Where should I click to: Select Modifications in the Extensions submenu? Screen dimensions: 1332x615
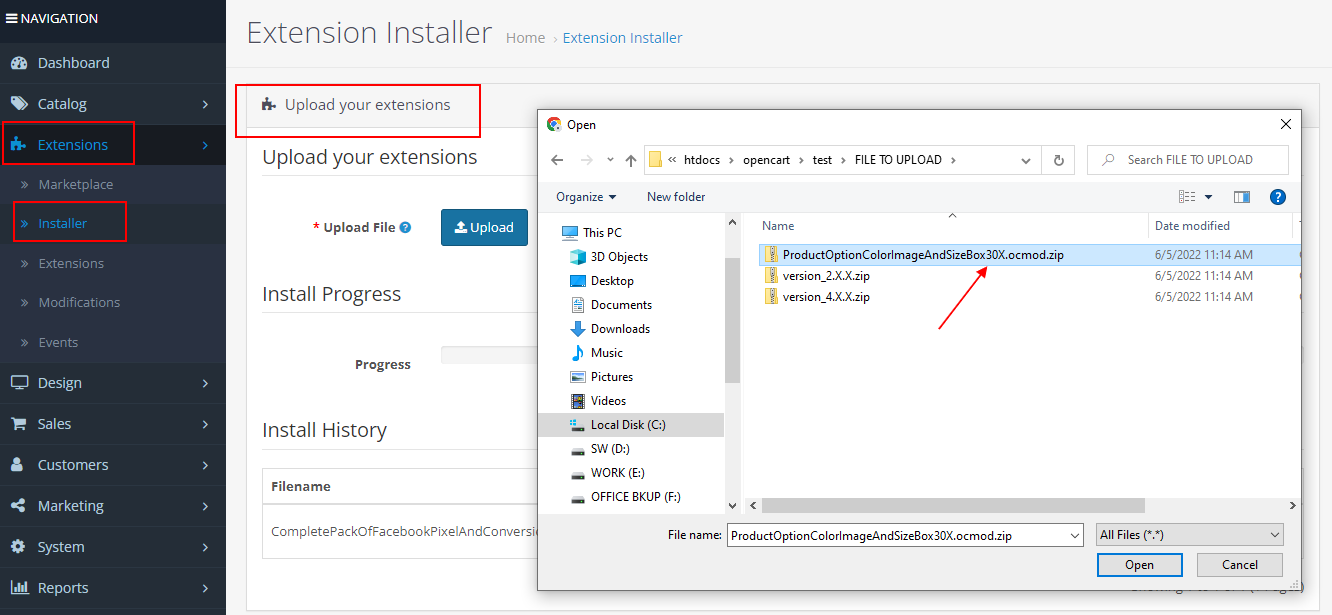tap(79, 303)
